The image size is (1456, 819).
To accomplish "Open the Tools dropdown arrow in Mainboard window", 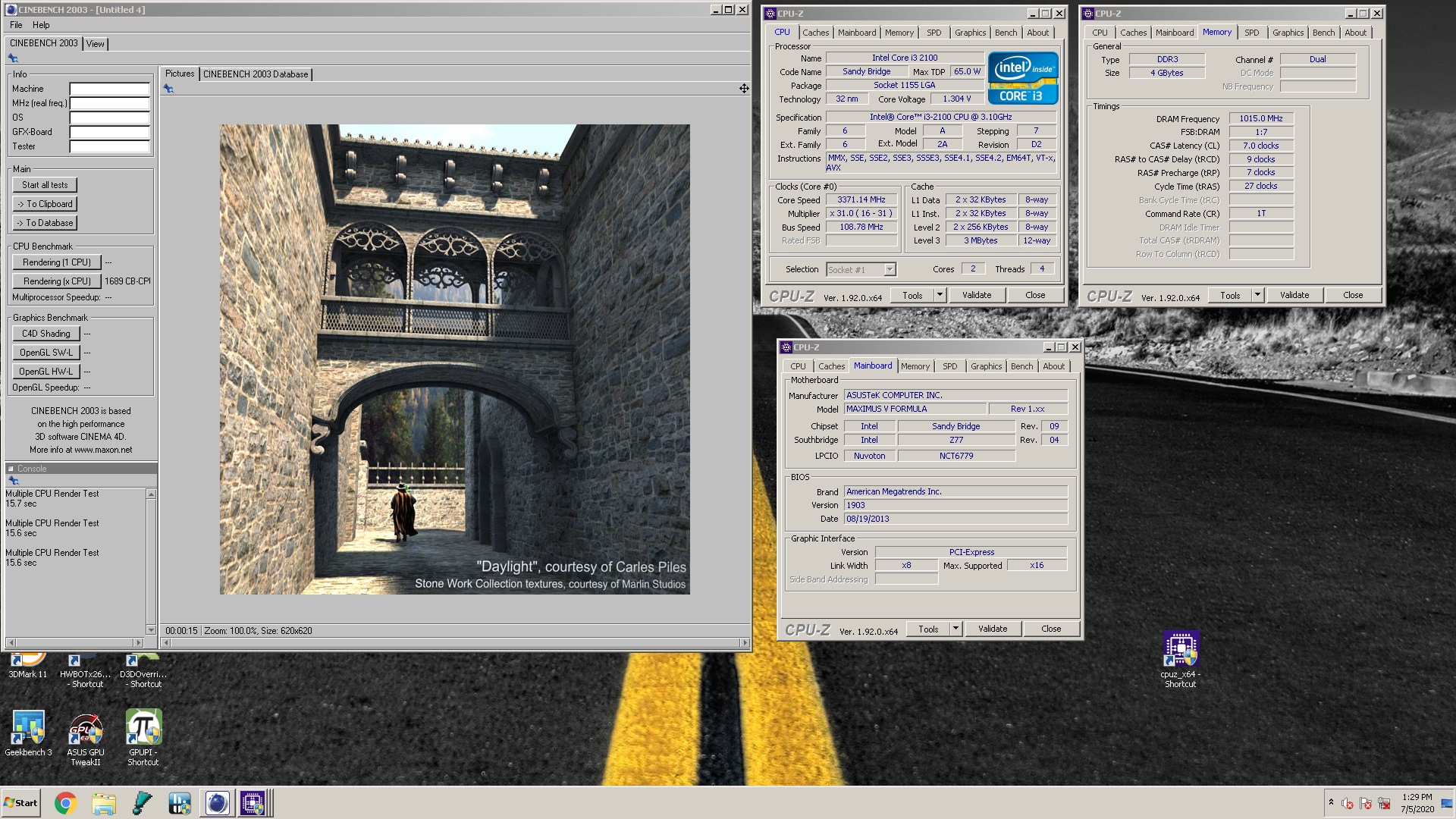I will [x=956, y=629].
